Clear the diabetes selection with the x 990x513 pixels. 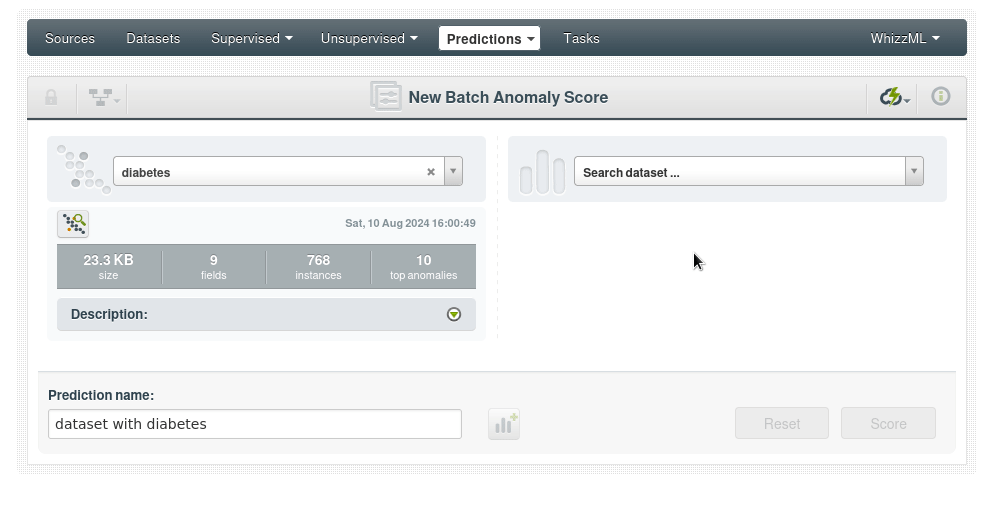(431, 172)
